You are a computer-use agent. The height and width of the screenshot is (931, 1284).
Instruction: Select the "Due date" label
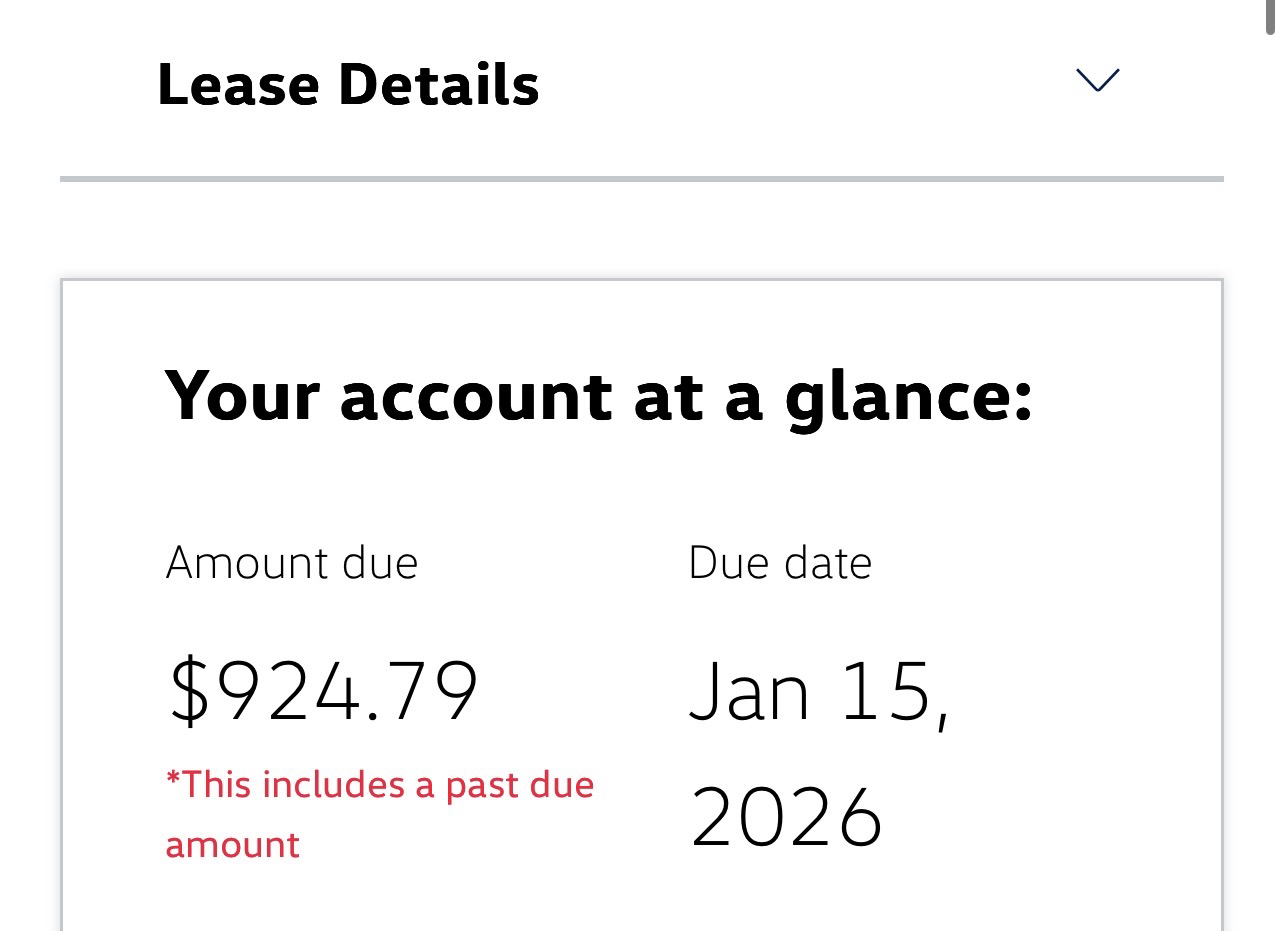click(x=780, y=563)
